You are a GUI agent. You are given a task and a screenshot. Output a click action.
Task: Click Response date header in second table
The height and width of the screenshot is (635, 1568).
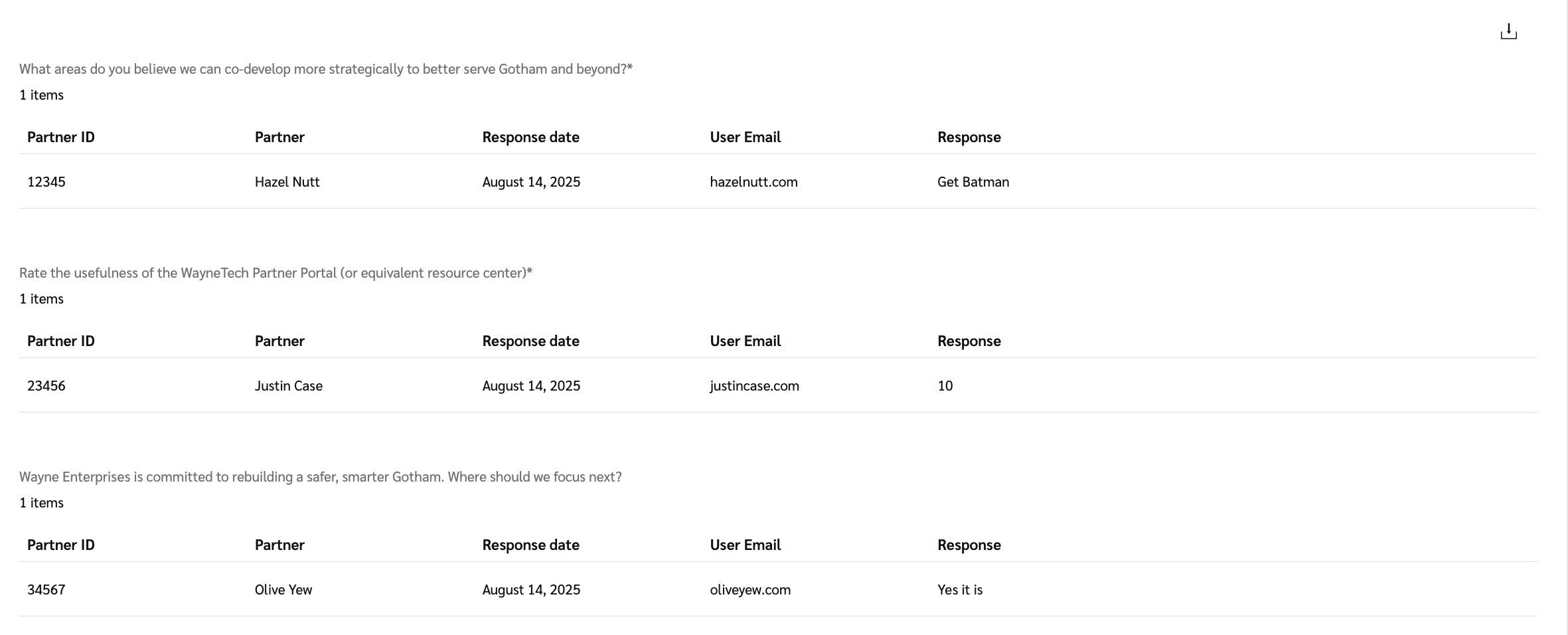[x=530, y=341]
